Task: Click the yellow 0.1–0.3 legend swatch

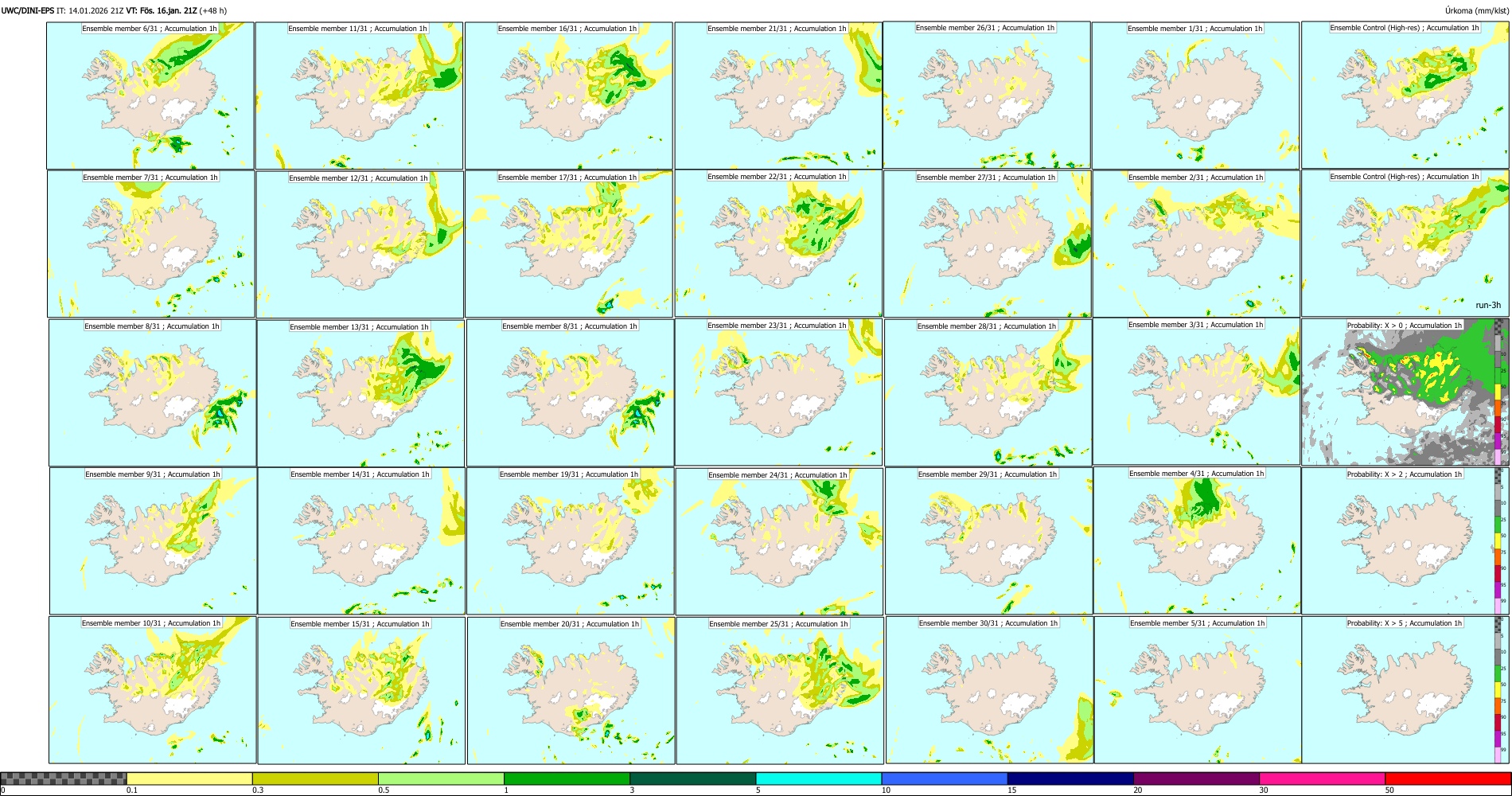Action: click(x=189, y=778)
